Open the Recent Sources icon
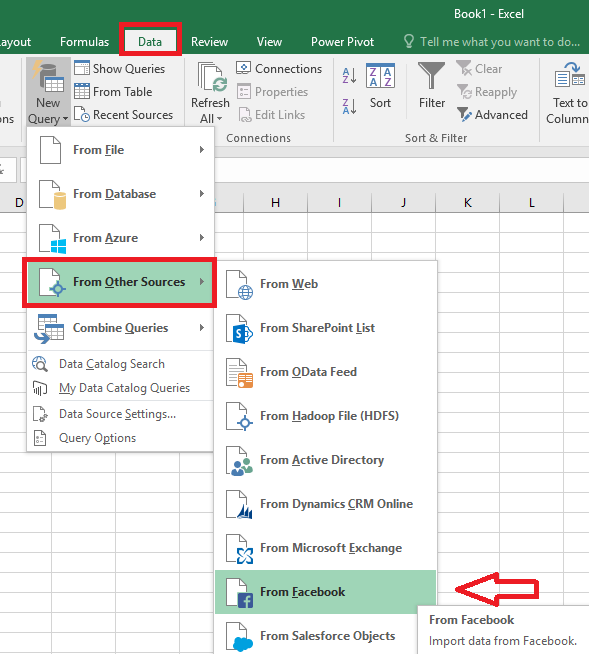 [82, 114]
